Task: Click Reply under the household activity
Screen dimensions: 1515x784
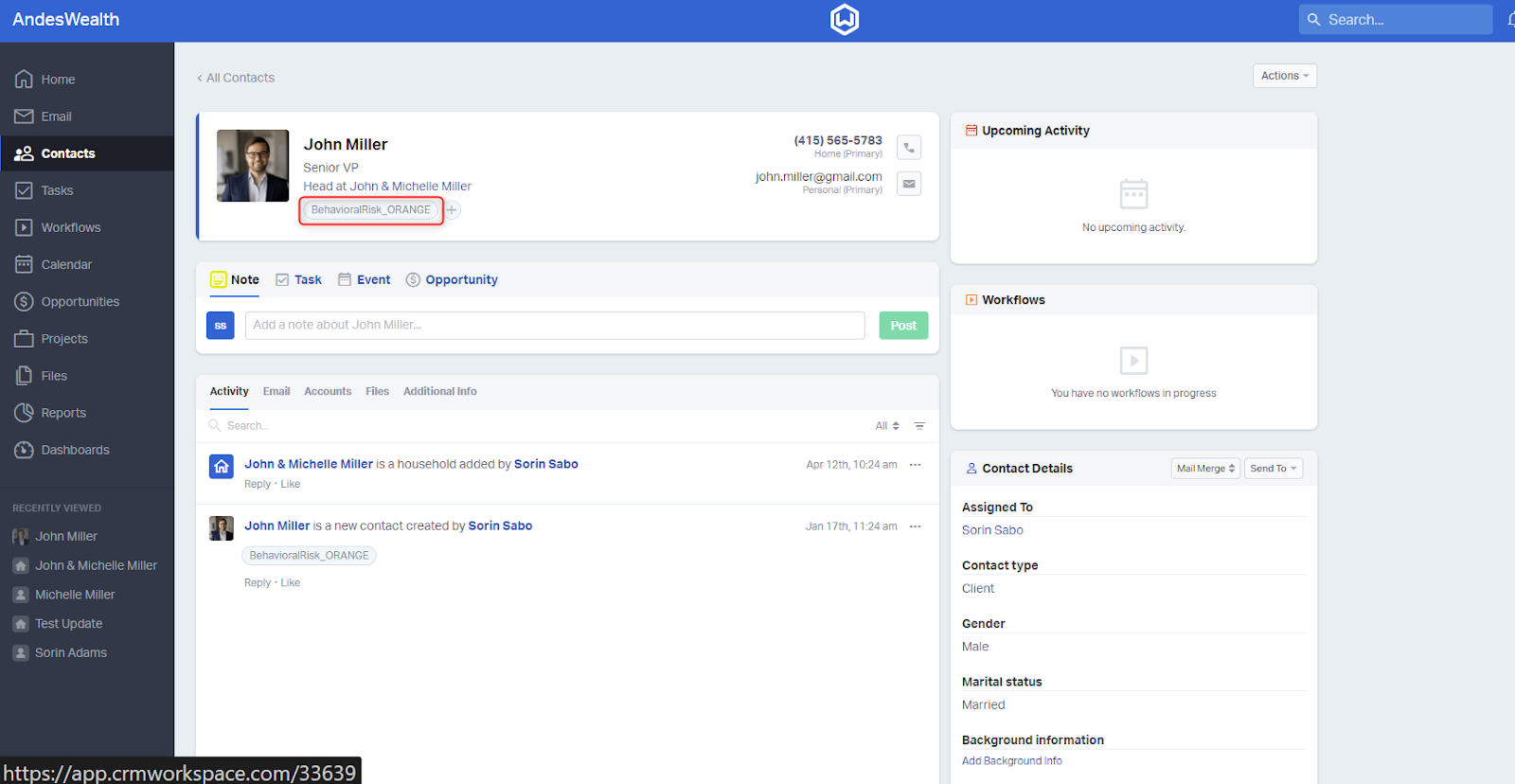Action: pos(258,484)
